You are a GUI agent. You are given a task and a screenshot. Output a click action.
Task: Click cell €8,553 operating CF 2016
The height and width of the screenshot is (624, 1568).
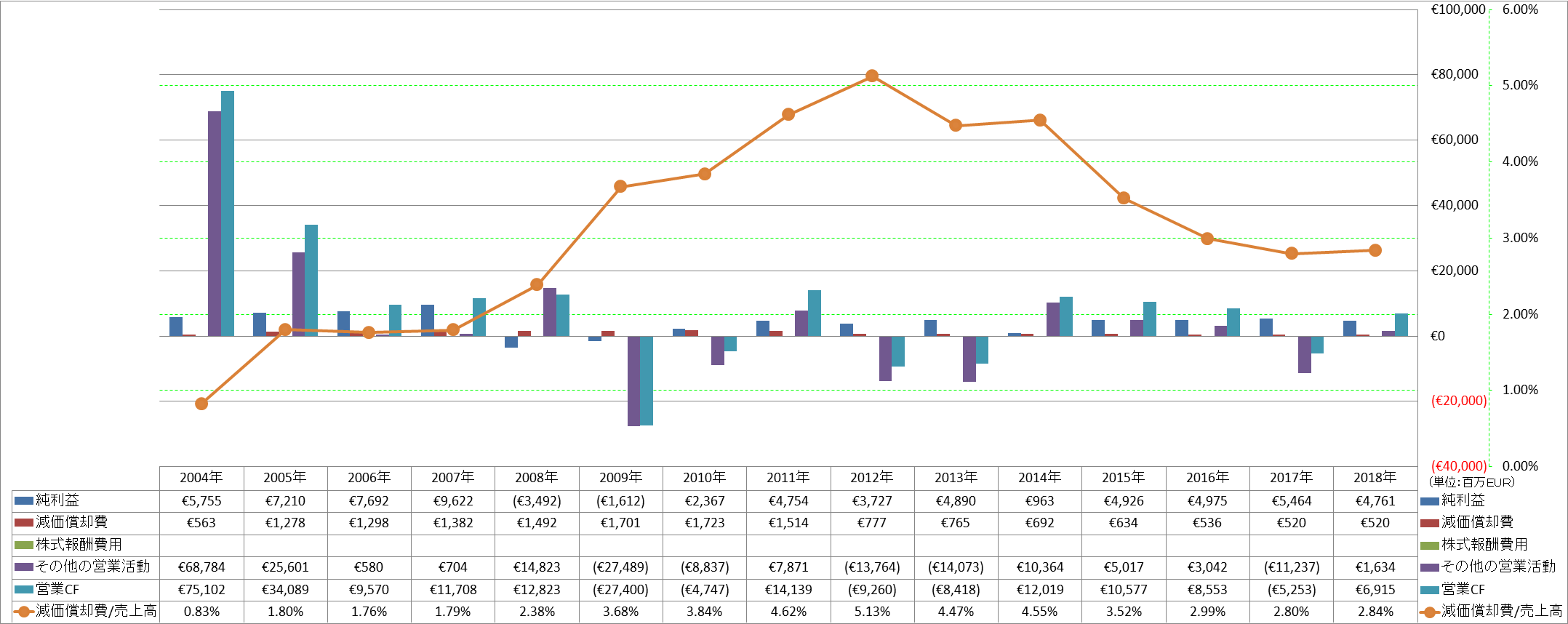(1207, 590)
